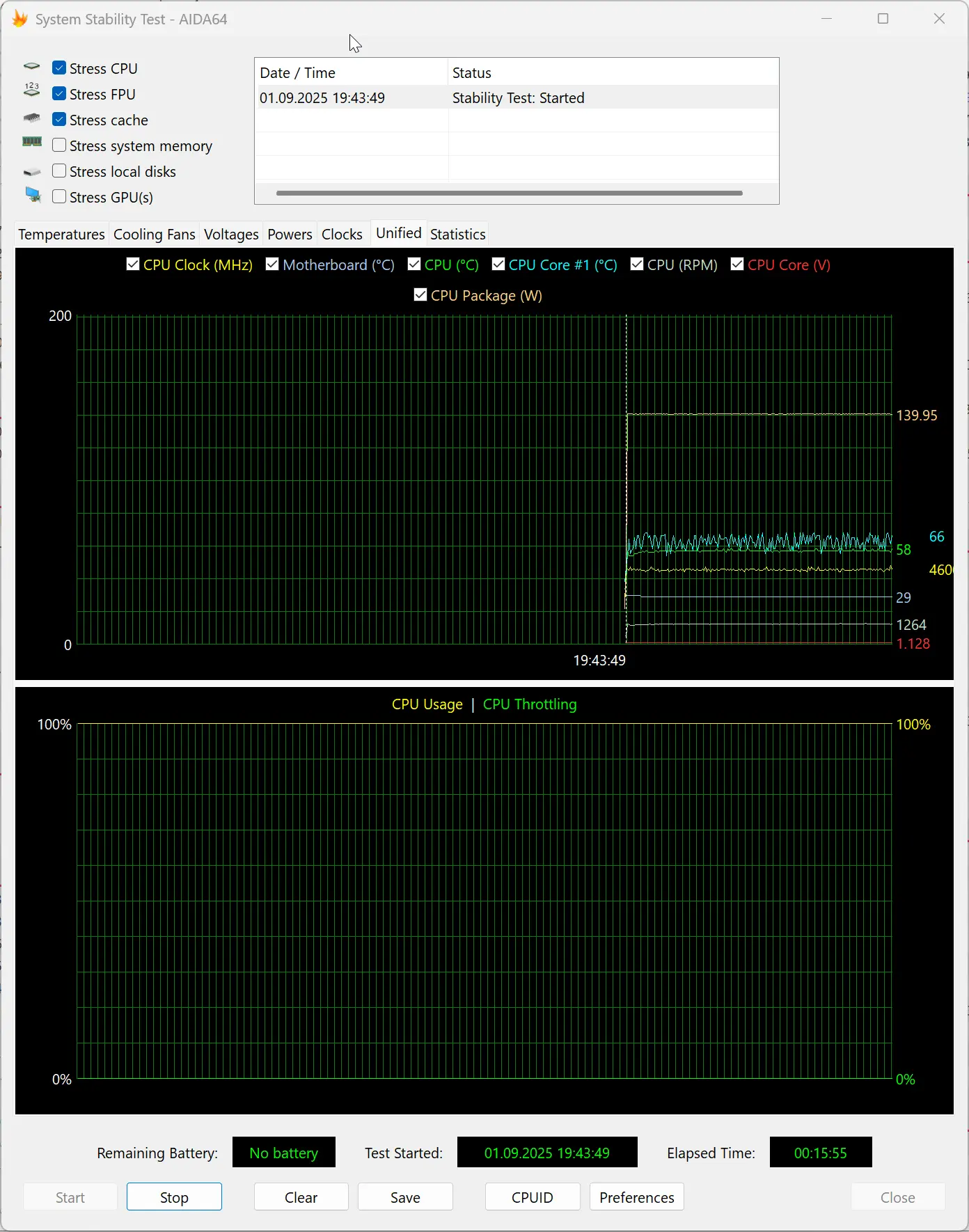Click the CPU Throttling legend label
Screen dimensions: 969x1232
530,704
